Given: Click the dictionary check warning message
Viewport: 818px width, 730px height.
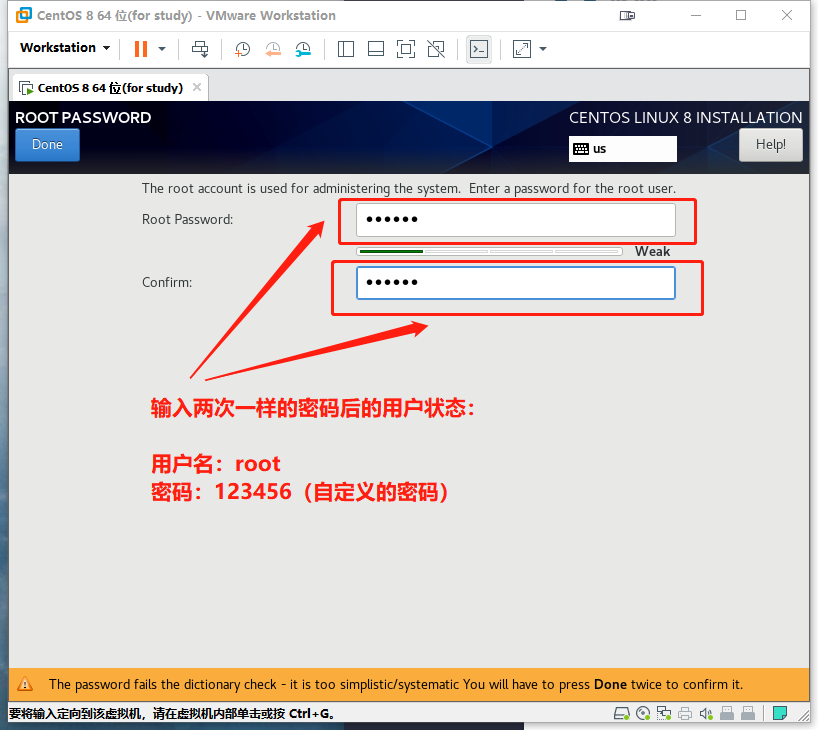Looking at the screenshot, I should tap(395, 684).
